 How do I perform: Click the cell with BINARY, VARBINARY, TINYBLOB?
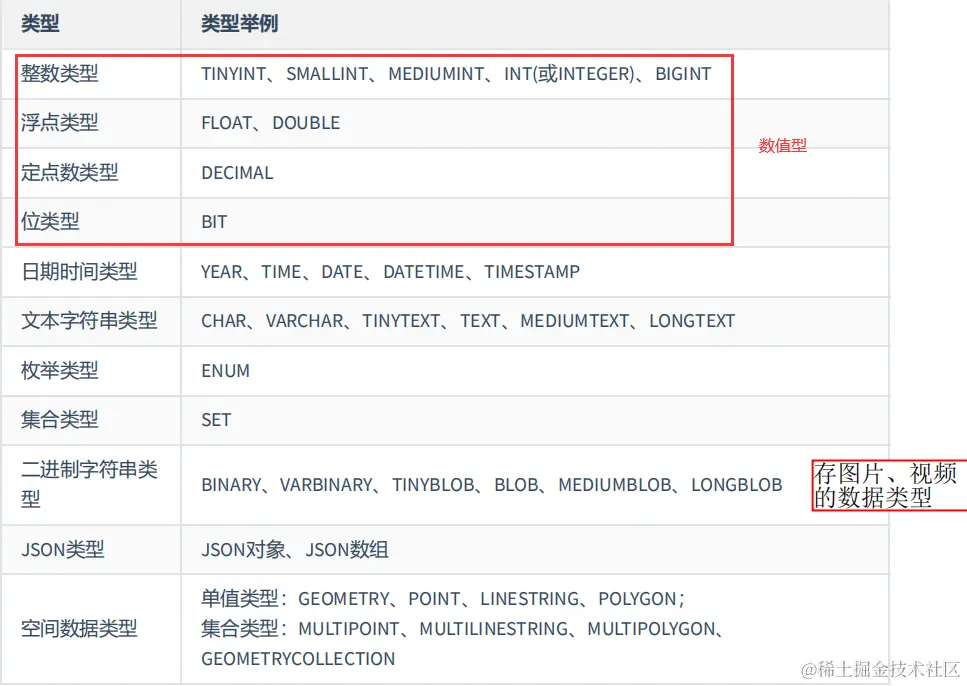click(535, 485)
